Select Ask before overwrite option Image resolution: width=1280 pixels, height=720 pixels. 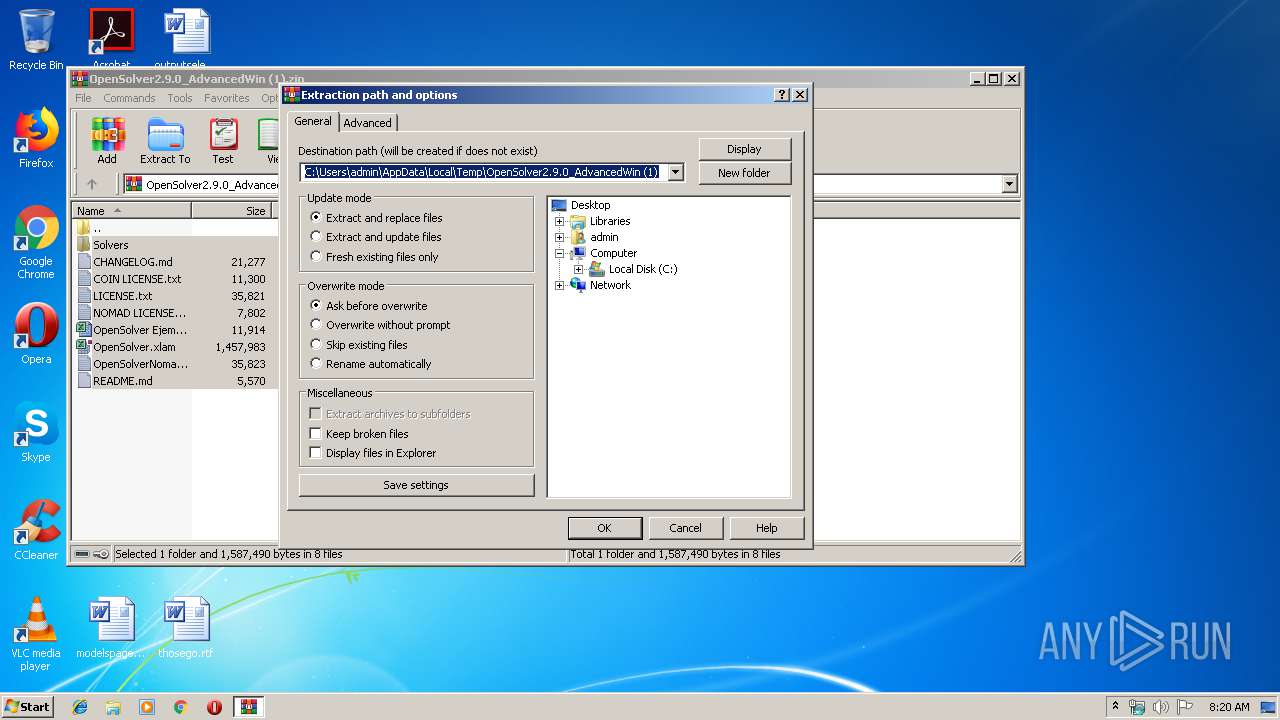coord(369,306)
